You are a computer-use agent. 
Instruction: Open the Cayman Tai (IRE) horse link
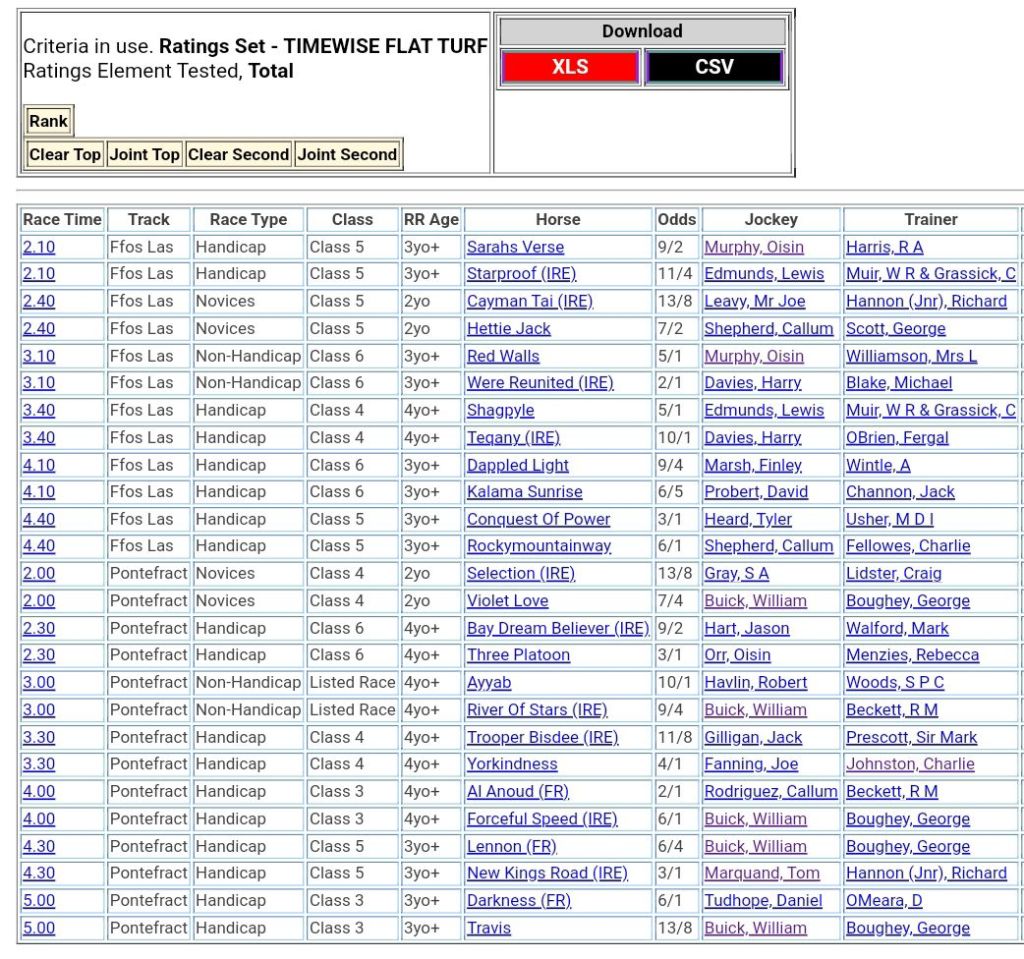[529, 301]
